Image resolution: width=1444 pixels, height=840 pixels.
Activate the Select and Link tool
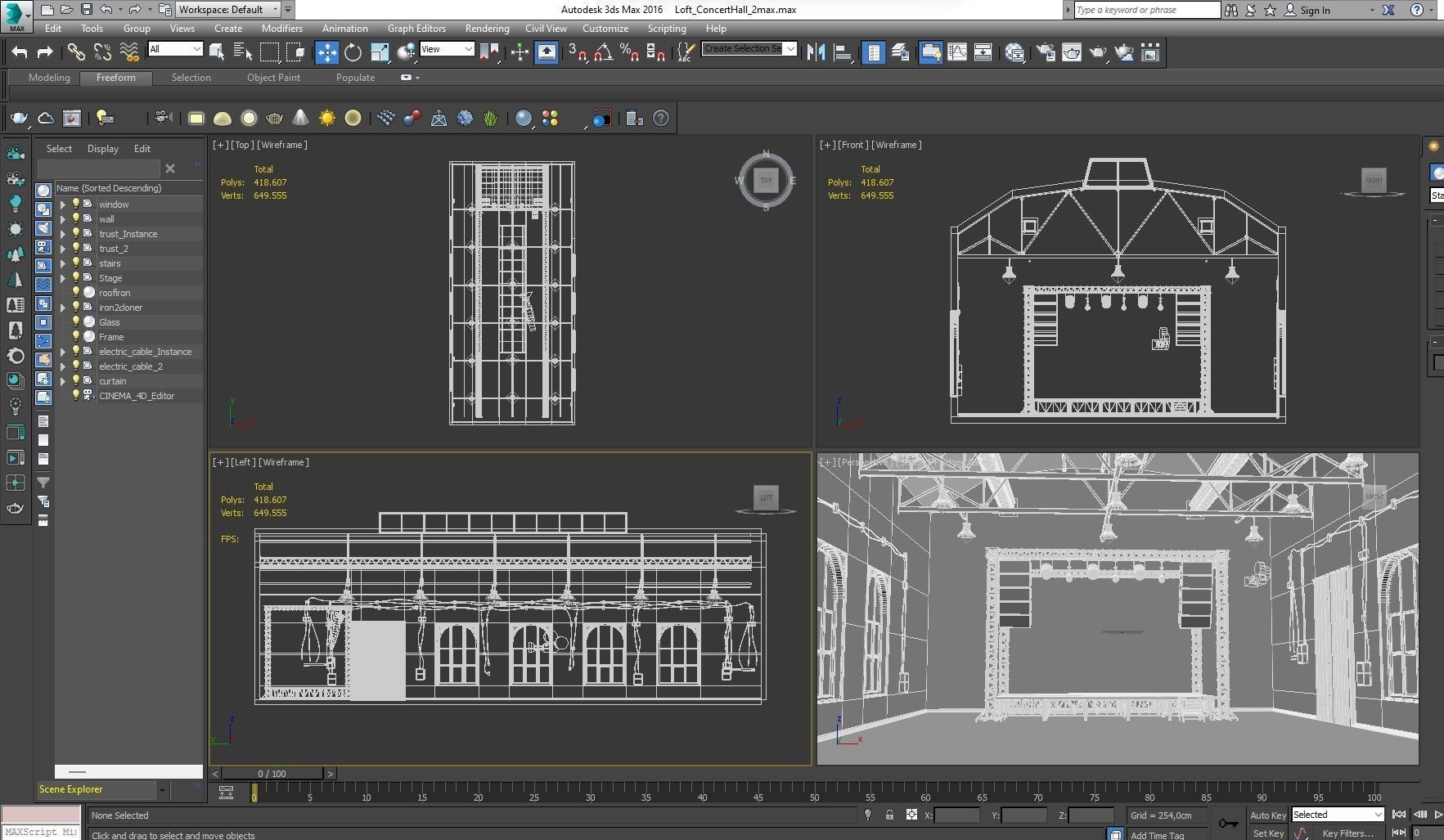point(76,52)
